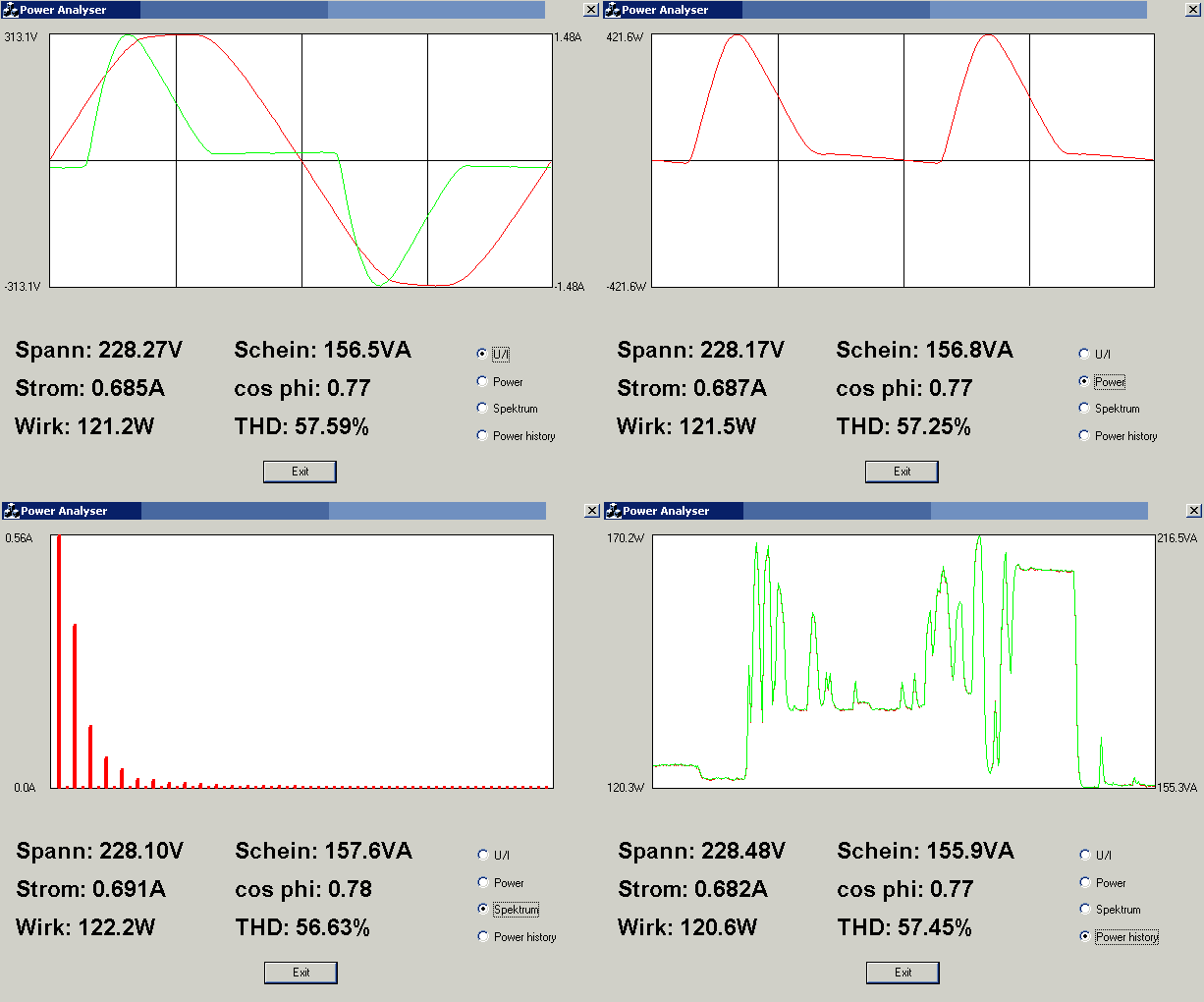
Task: Select Power radio in the 228.27V window
Action: click(x=481, y=381)
